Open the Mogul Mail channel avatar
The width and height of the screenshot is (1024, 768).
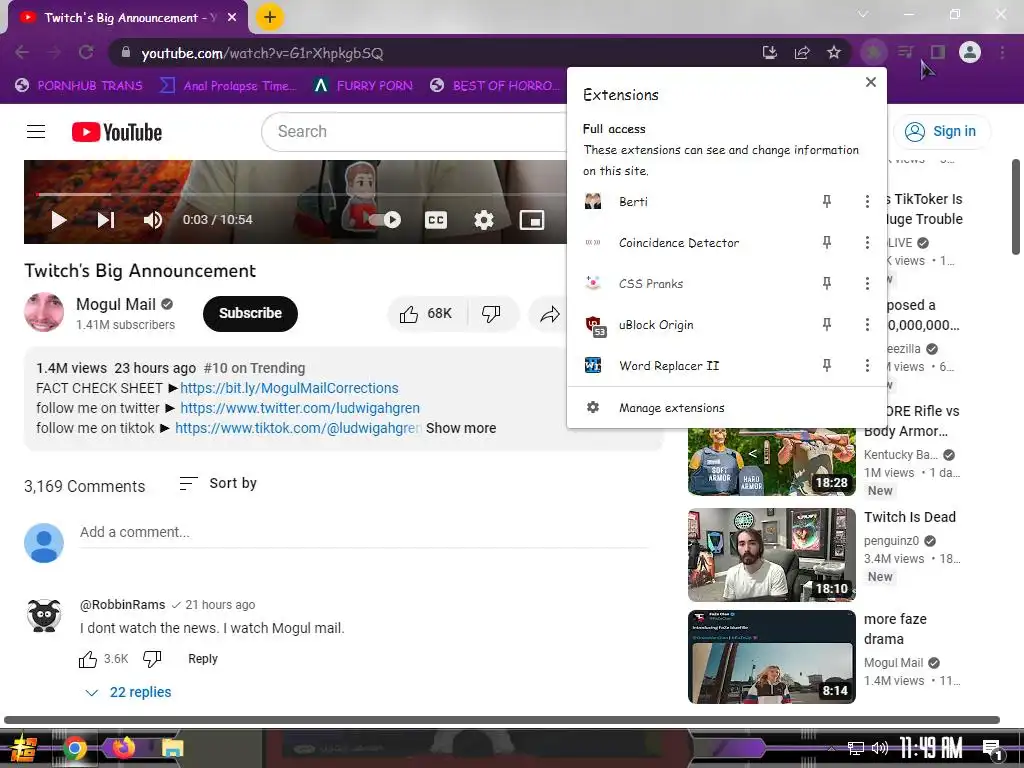coord(44,312)
